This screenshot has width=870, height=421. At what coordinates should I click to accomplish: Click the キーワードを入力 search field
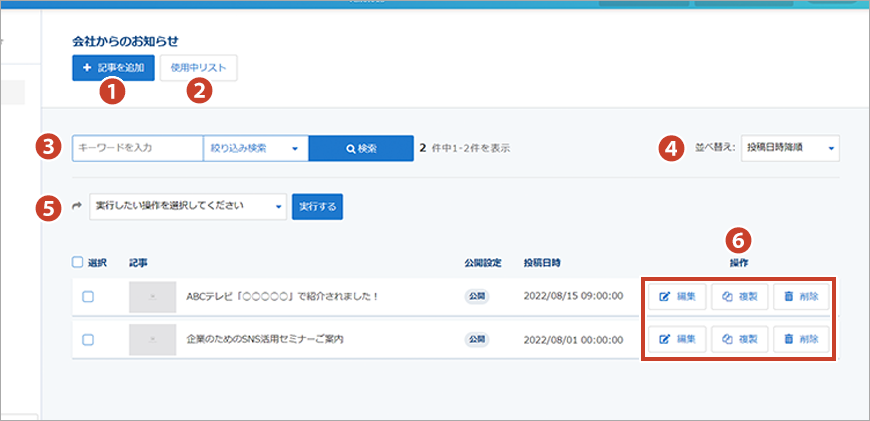pos(137,149)
